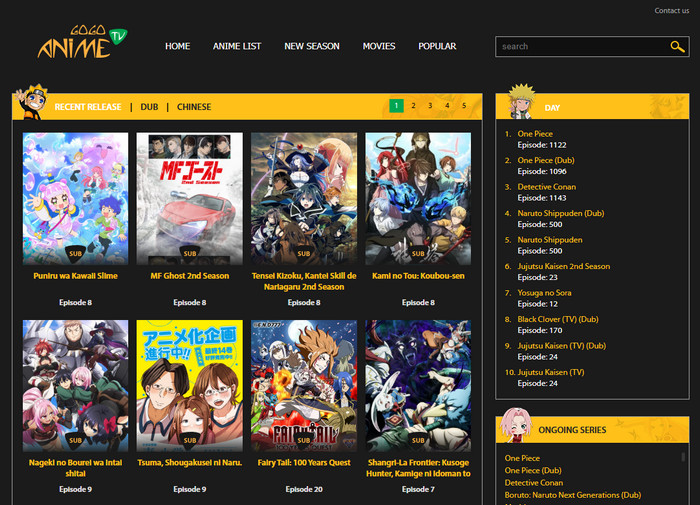Open Kami no Tou: Koubou-sen poster
700x505 pixels.
[418, 198]
